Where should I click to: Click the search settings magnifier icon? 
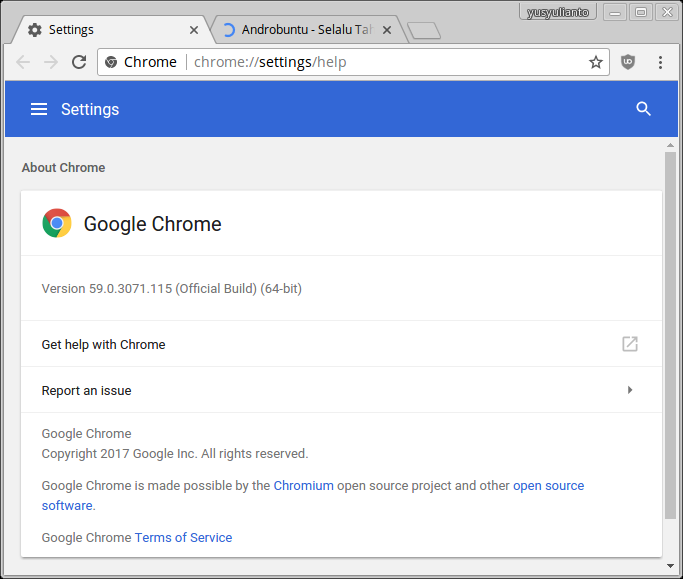[643, 109]
